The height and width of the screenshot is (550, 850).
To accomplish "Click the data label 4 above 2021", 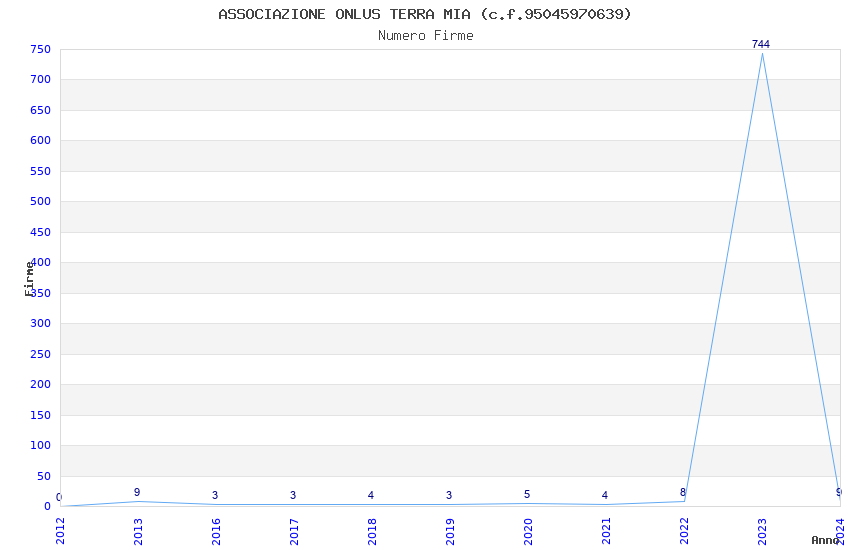I will click(605, 495).
